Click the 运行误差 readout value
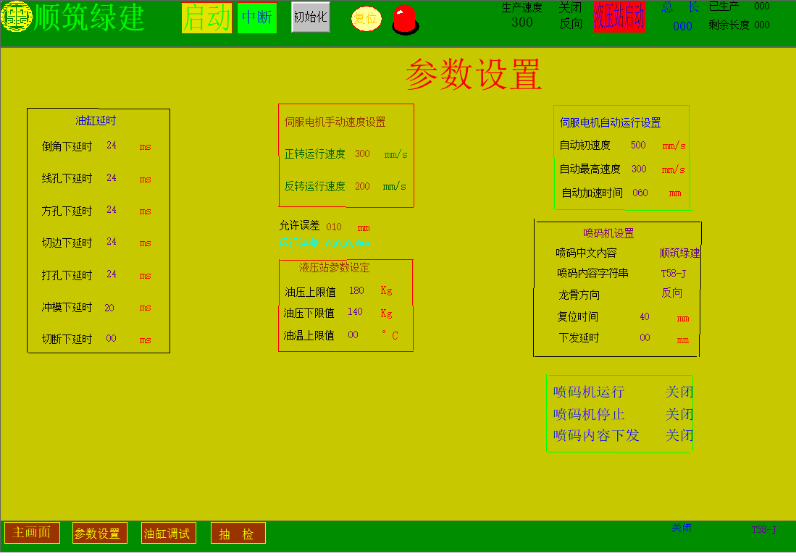The height and width of the screenshot is (556, 796). [x=347, y=244]
